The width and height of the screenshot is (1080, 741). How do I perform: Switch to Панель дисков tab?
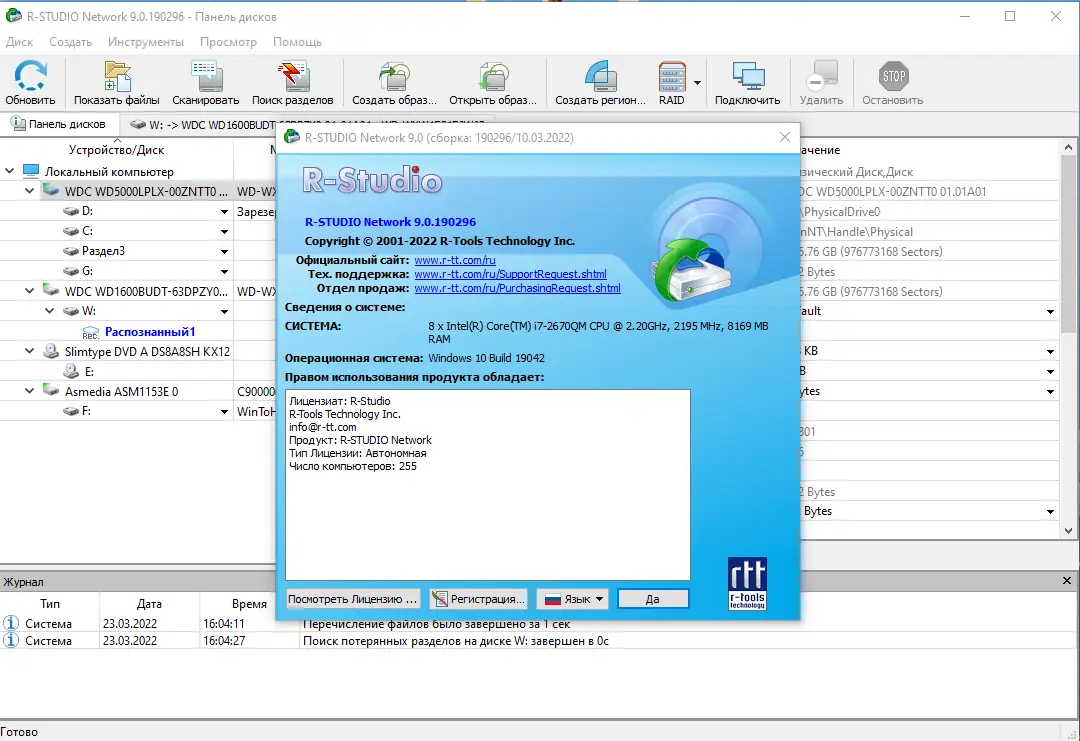[60, 124]
